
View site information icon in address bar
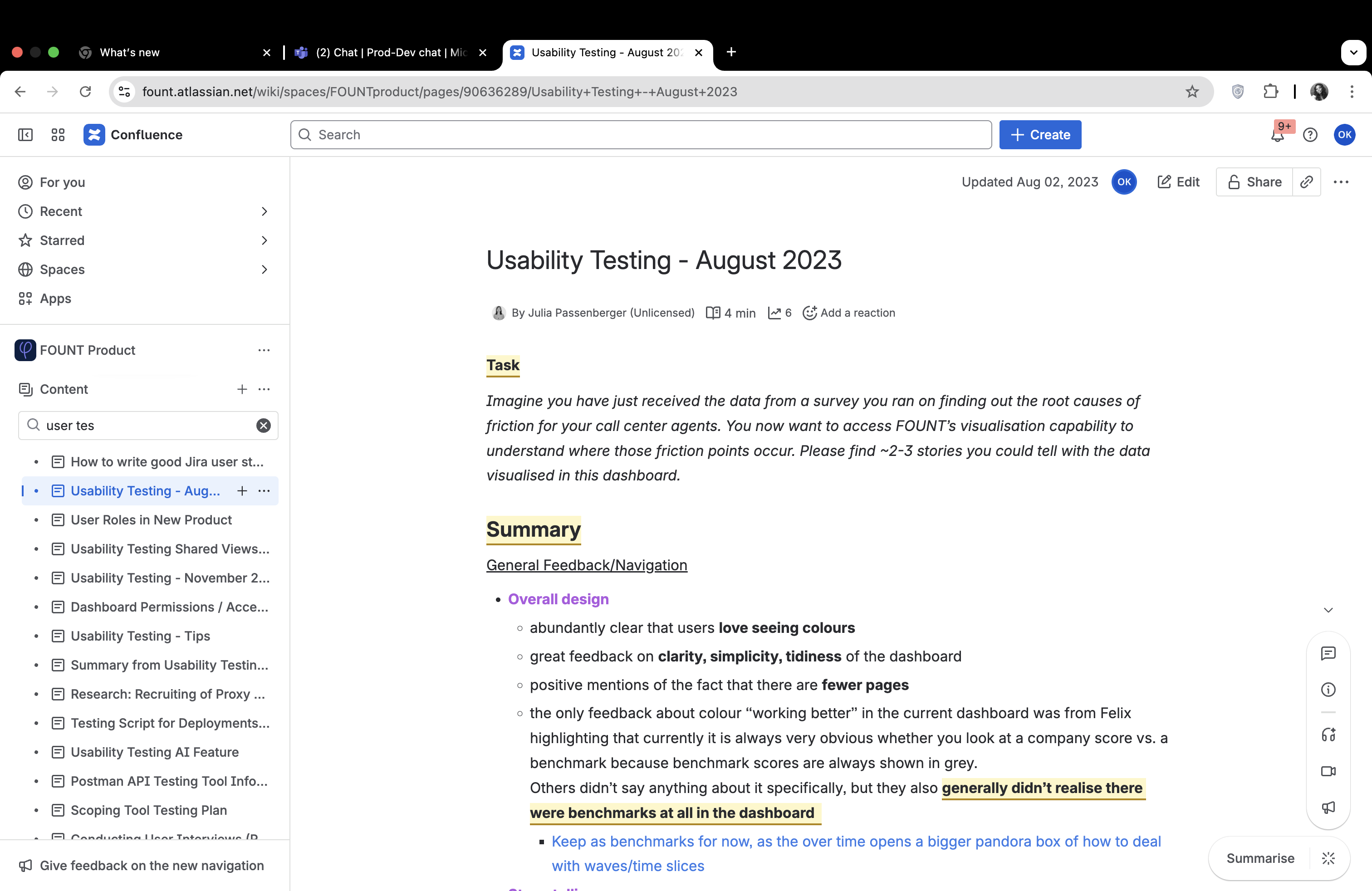124,92
